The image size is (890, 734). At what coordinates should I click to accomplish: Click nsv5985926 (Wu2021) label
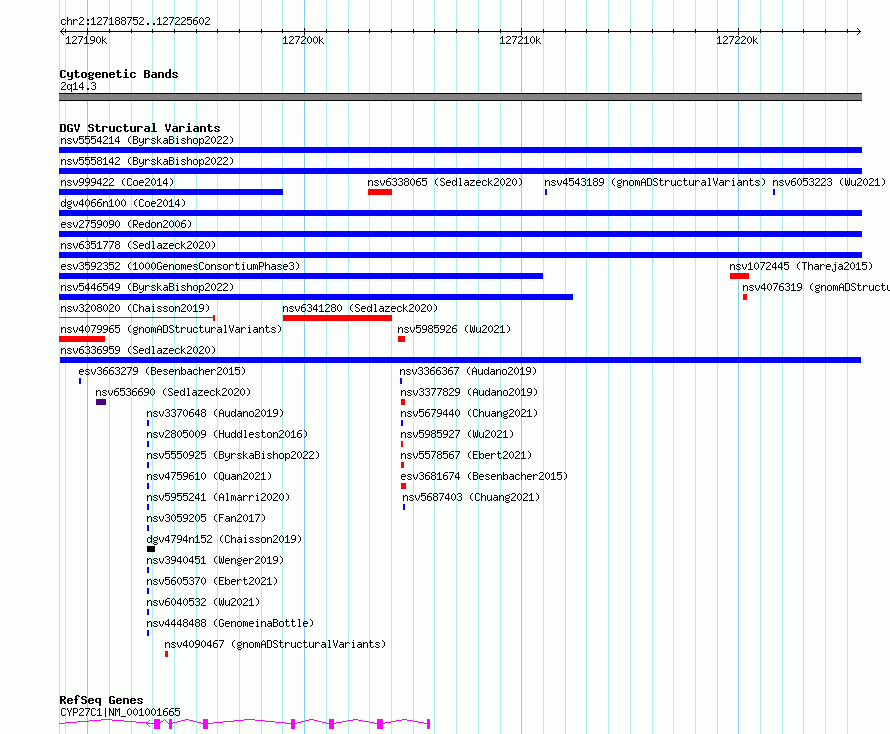tap(454, 329)
